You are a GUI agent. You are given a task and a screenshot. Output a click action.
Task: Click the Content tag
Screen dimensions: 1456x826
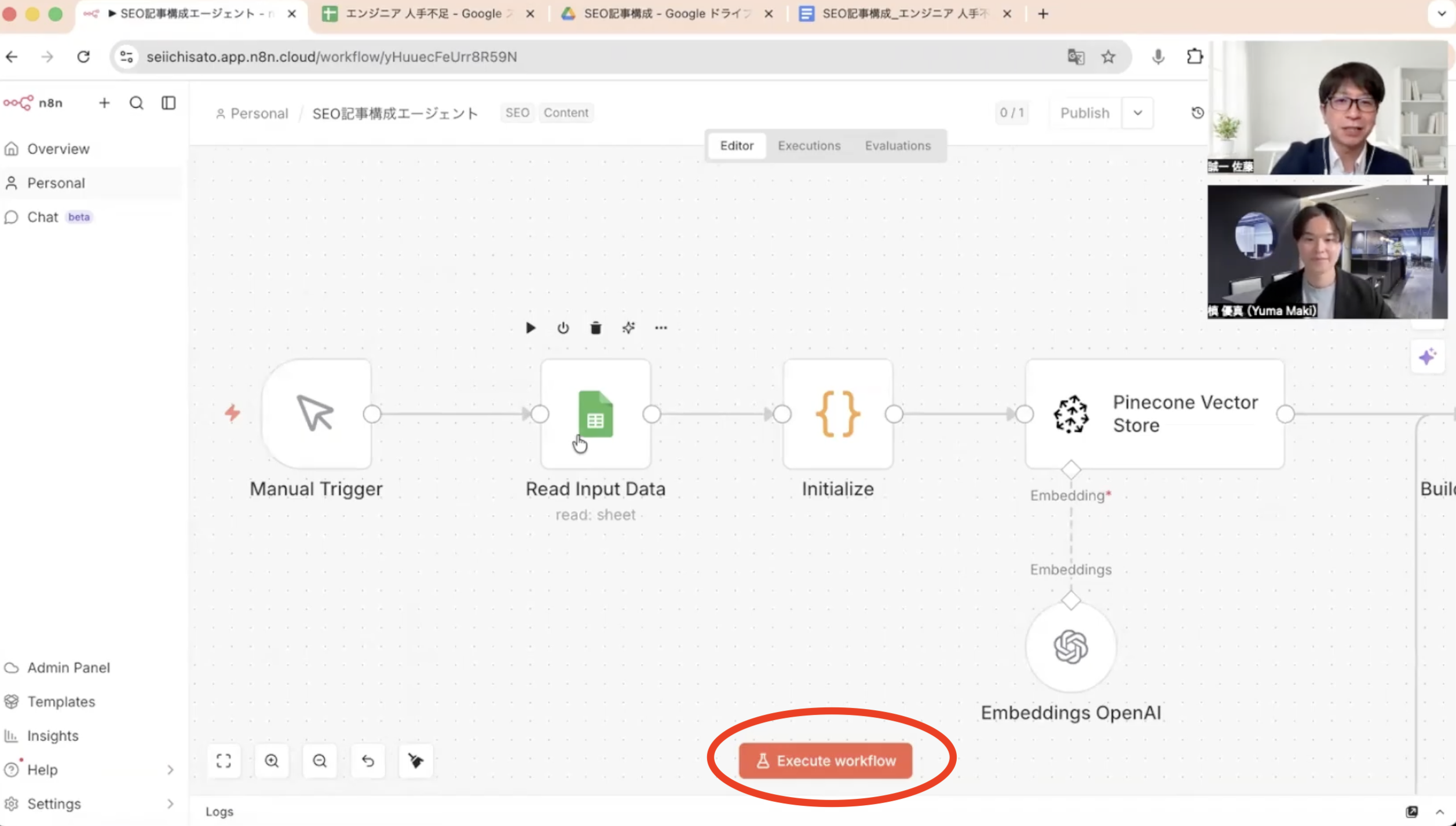(x=566, y=112)
